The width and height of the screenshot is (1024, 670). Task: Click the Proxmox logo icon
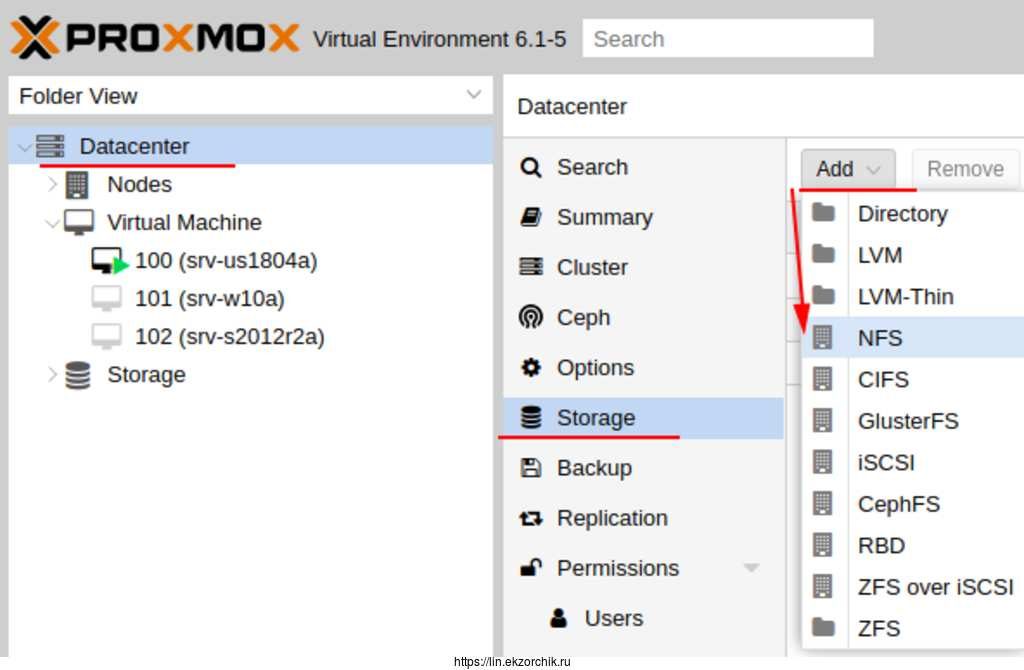point(34,38)
